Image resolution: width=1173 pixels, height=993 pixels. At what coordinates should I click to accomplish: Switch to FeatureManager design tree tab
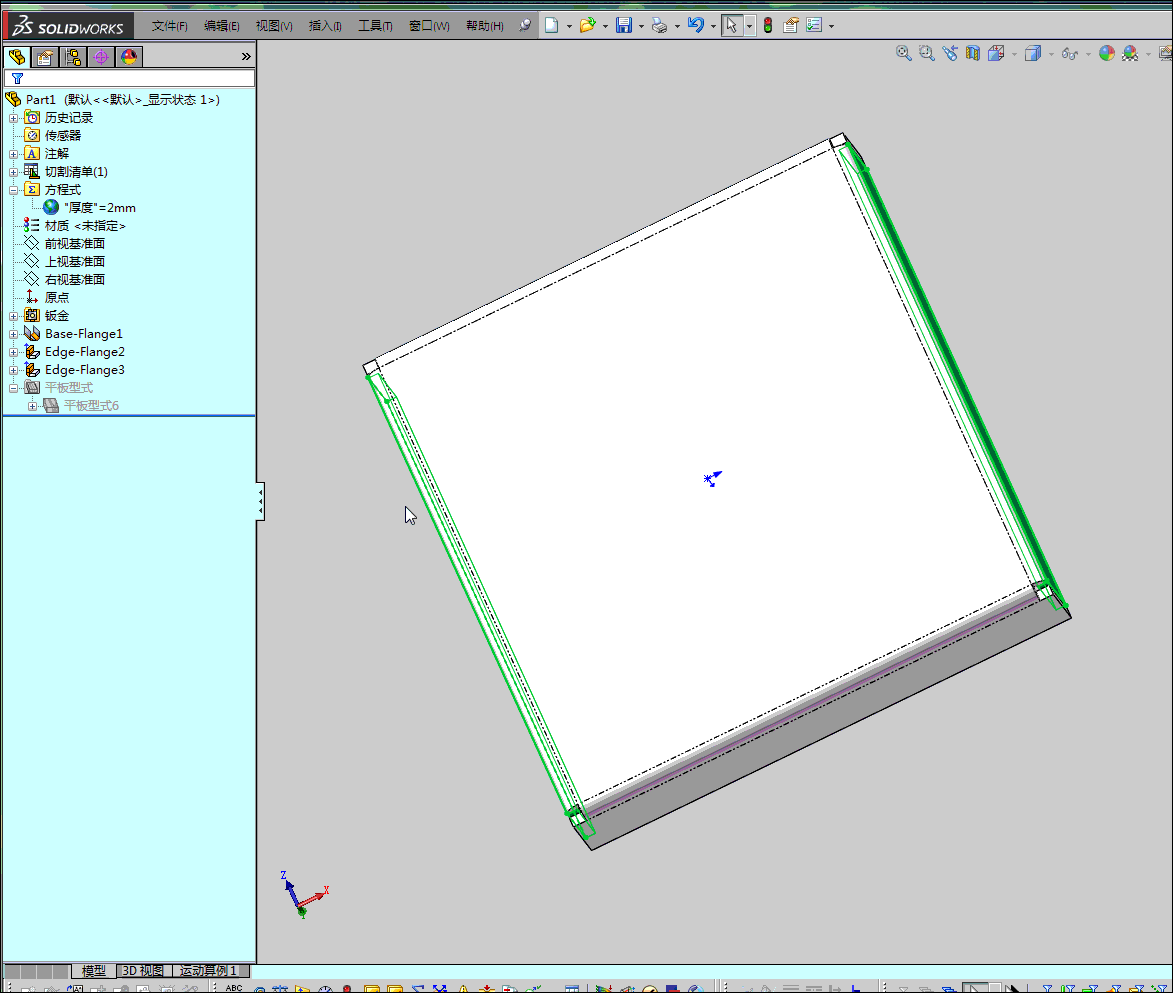(x=17, y=57)
